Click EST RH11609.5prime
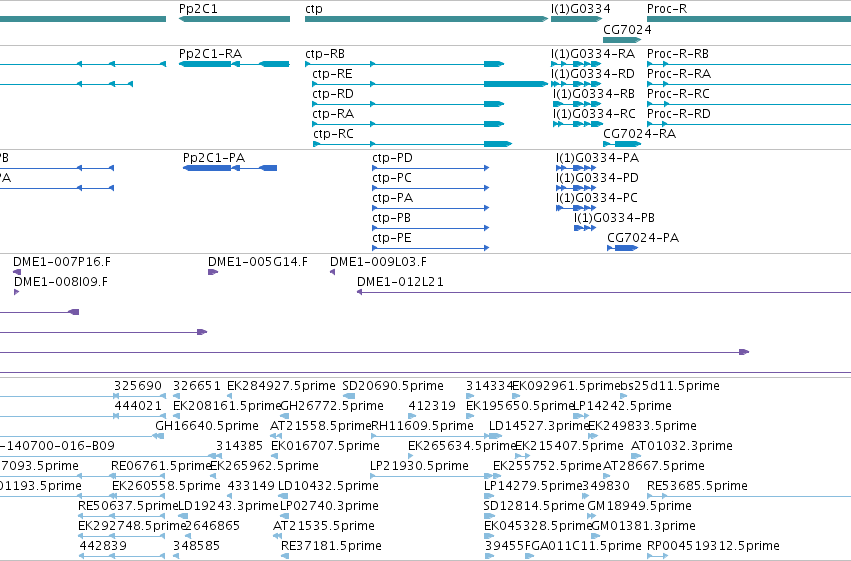 pyautogui.click(x=437, y=436)
